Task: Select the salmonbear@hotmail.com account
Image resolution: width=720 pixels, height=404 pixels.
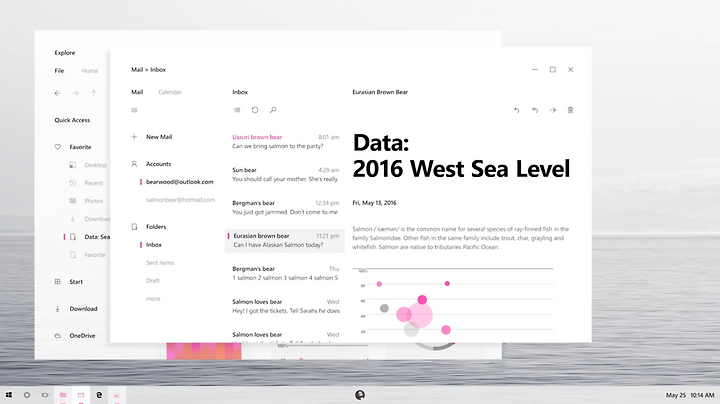Action: coord(180,200)
